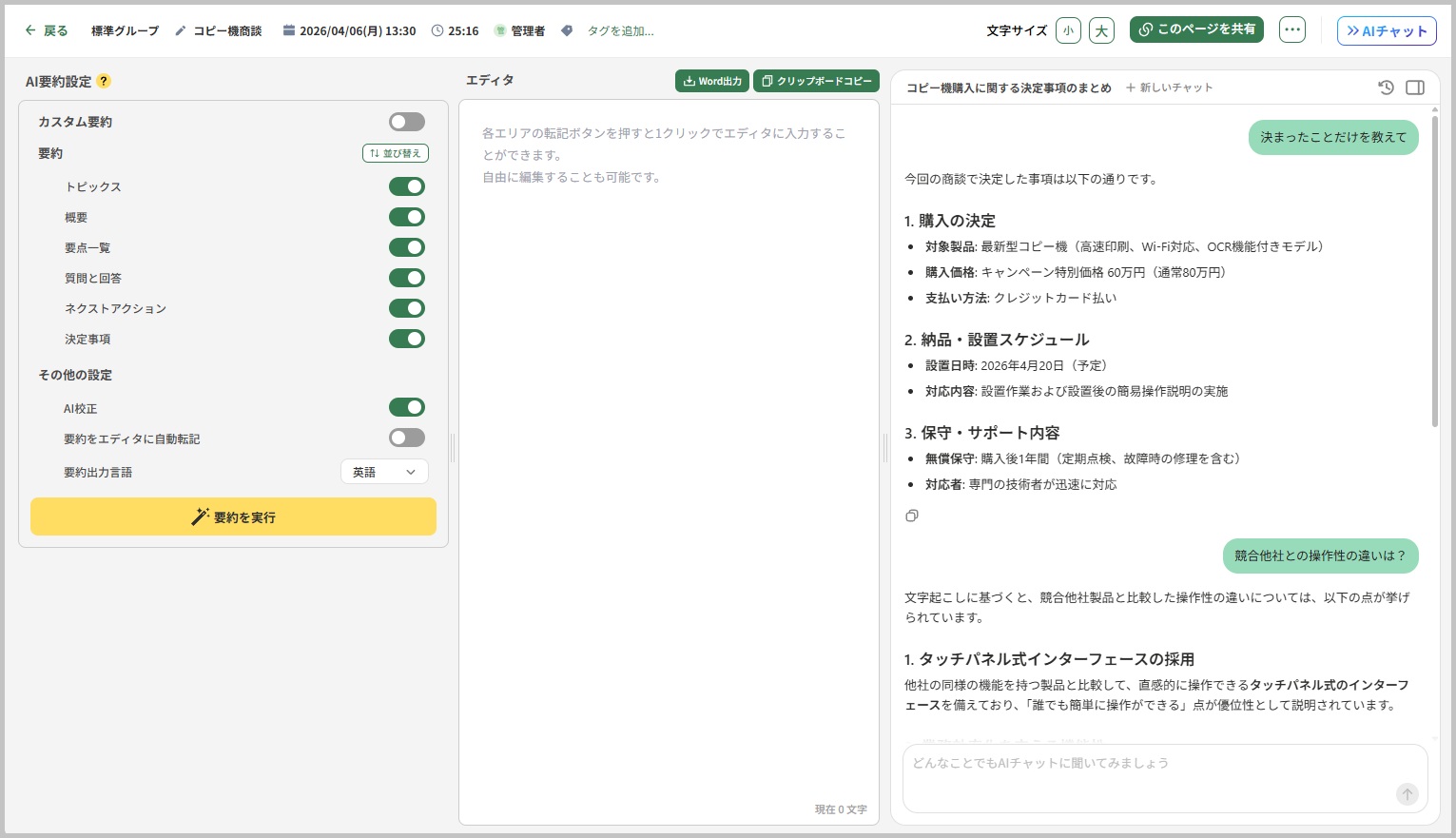
Task: Toggle 要点一覧 switch
Action: 407,247
